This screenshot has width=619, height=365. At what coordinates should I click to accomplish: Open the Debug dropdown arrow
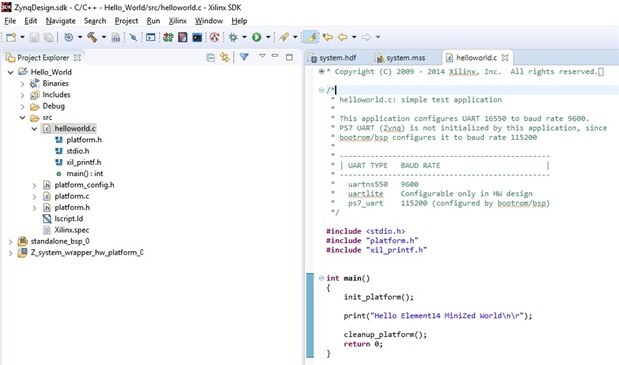(244, 37)
